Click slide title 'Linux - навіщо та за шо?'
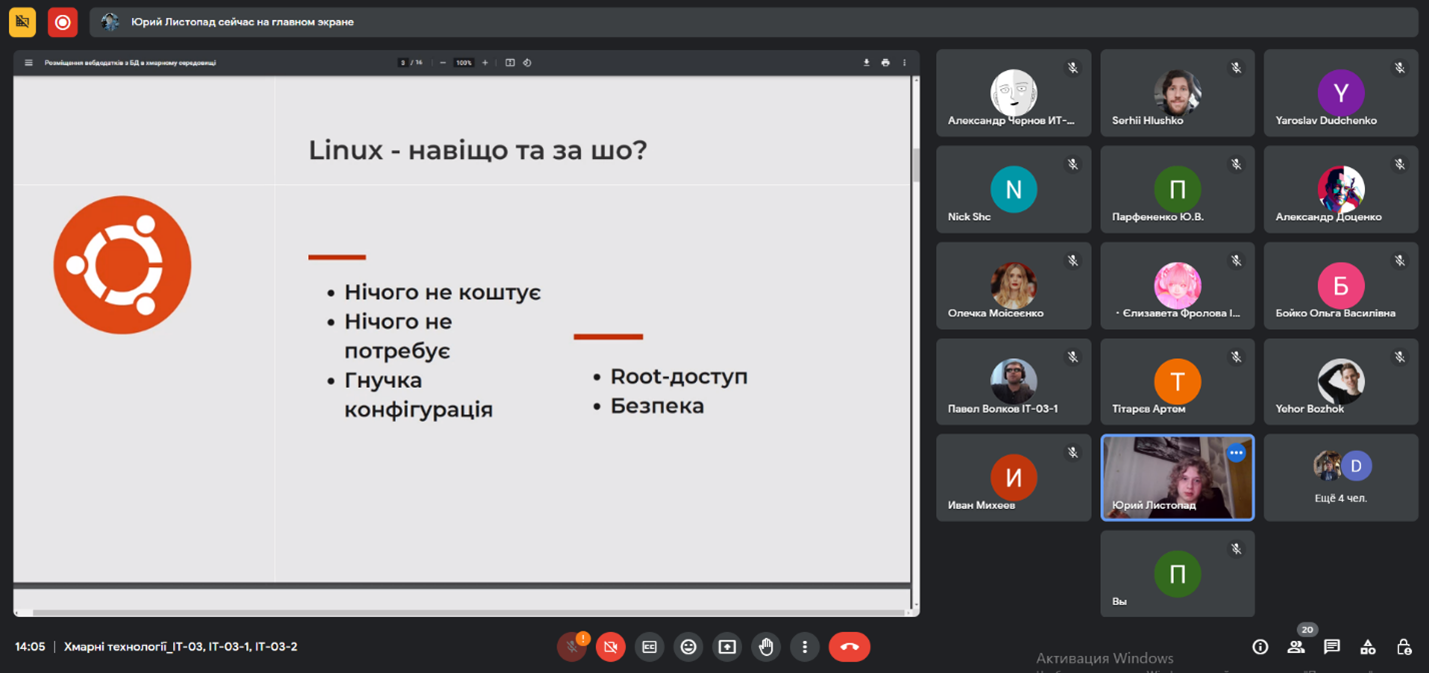The width and height of the screenshot is (1429, 673). pyautogui.click(x=478, y=150)
